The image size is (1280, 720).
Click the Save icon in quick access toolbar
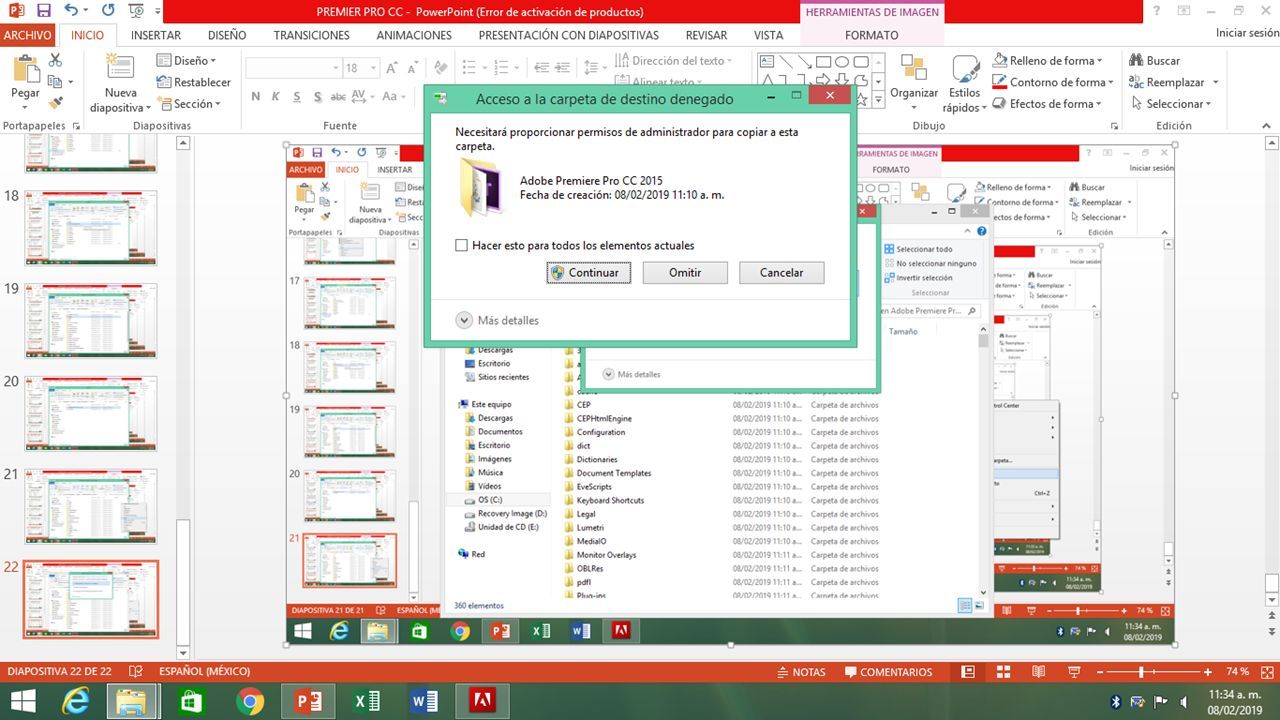pyautogui.click(x=43, y=11)
